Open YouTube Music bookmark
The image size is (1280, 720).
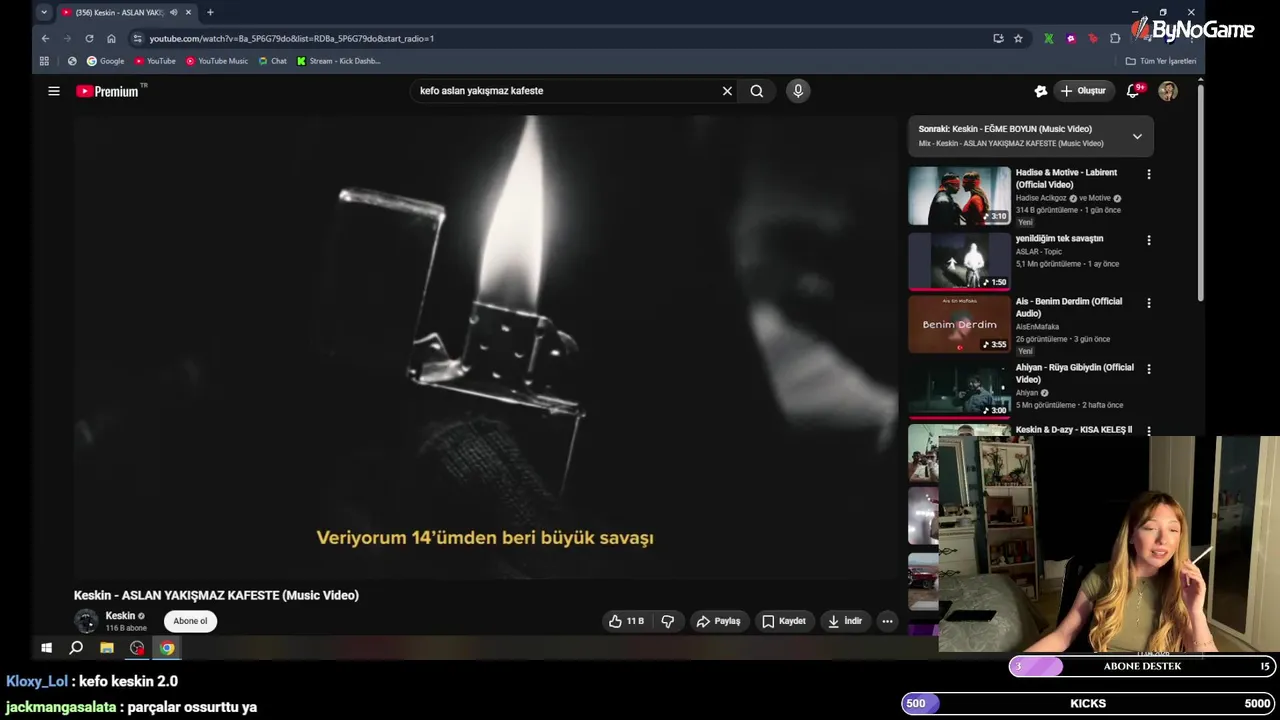[217, 61]
